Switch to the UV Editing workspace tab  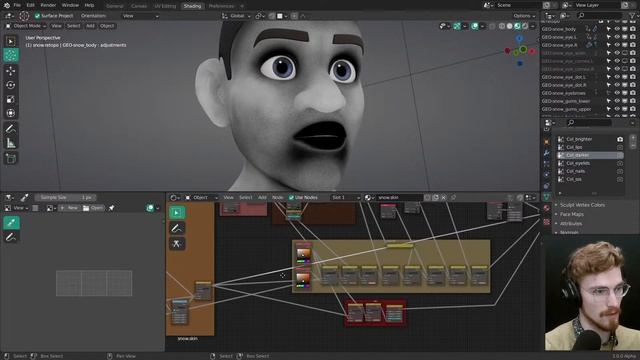click(165, 6)
